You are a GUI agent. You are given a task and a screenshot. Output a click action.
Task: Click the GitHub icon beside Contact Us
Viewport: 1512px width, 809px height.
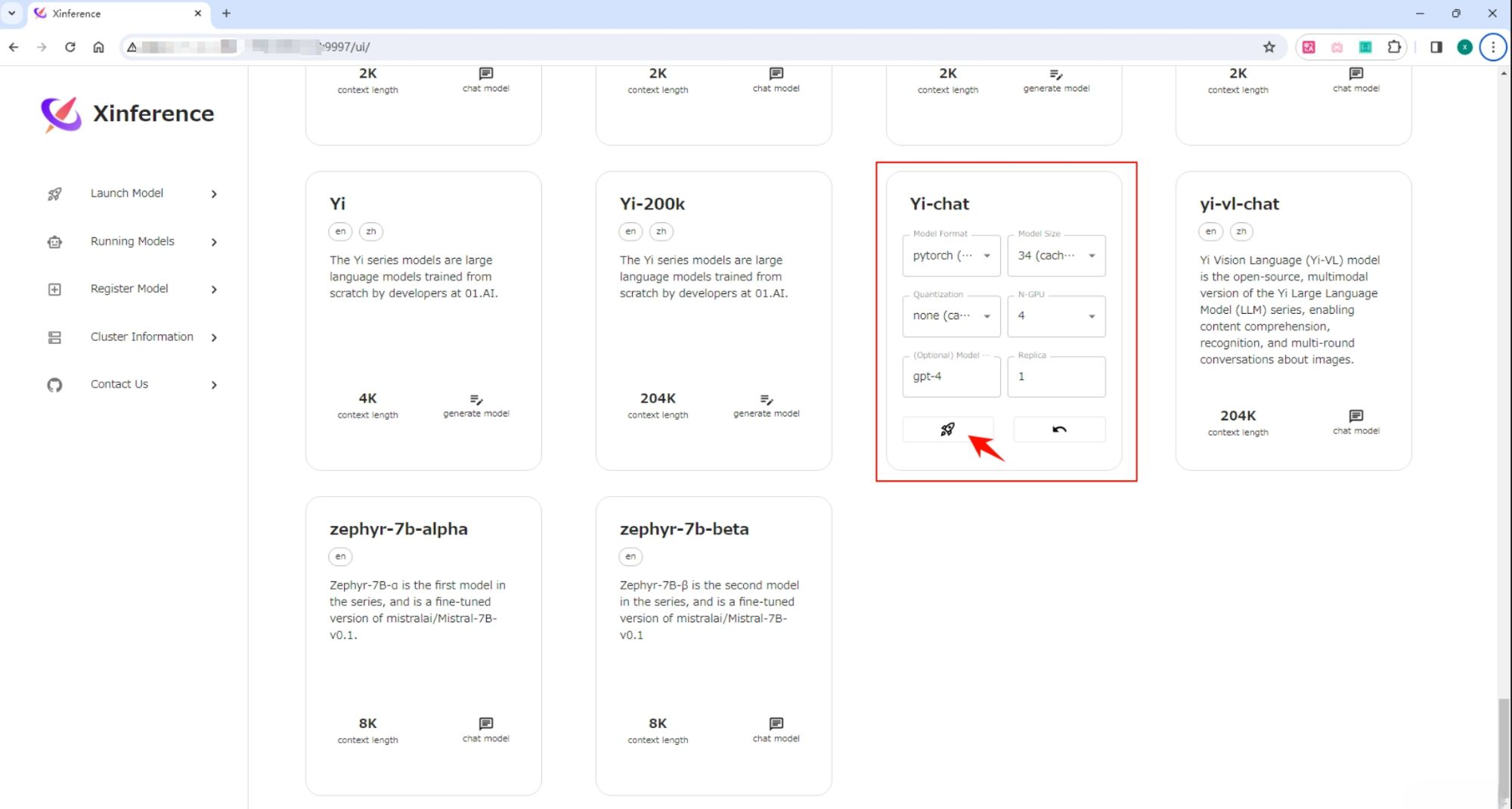coord(54,385)
